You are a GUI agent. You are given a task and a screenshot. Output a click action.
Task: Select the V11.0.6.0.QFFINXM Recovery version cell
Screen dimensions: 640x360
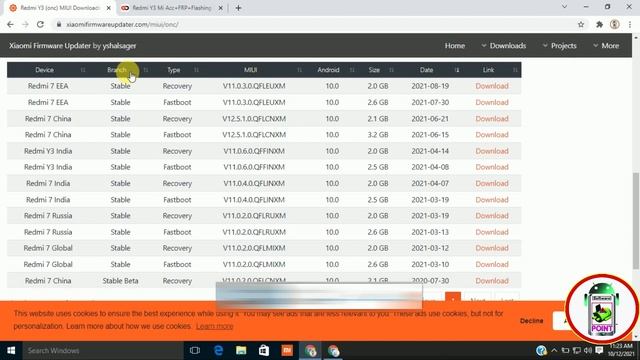pyautogui.click(x=254, y=151)
